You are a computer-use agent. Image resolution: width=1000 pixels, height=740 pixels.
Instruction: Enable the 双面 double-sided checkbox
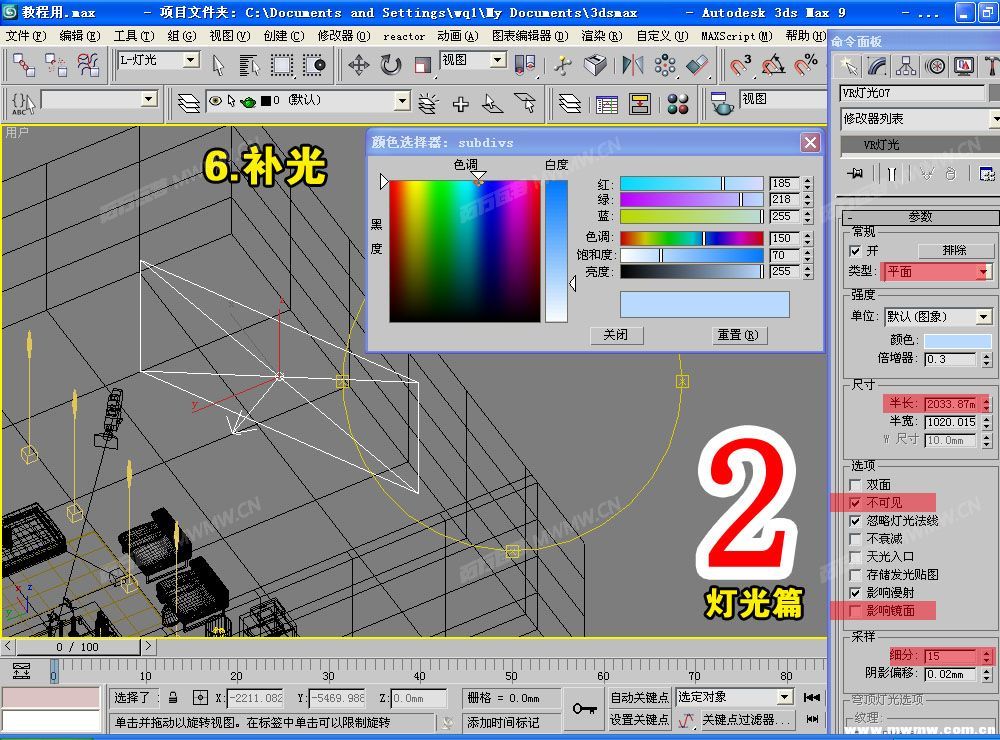855,485
